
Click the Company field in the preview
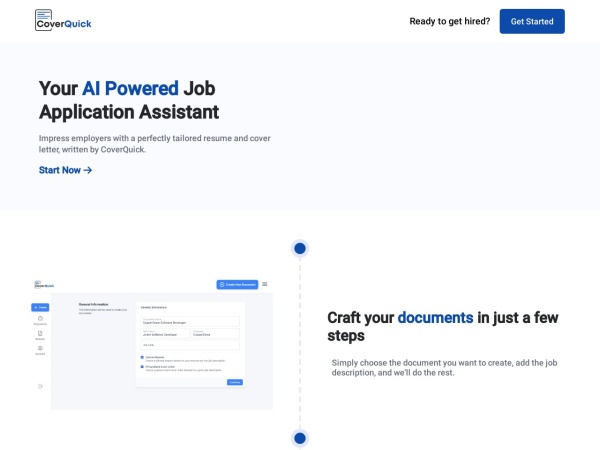215,333
